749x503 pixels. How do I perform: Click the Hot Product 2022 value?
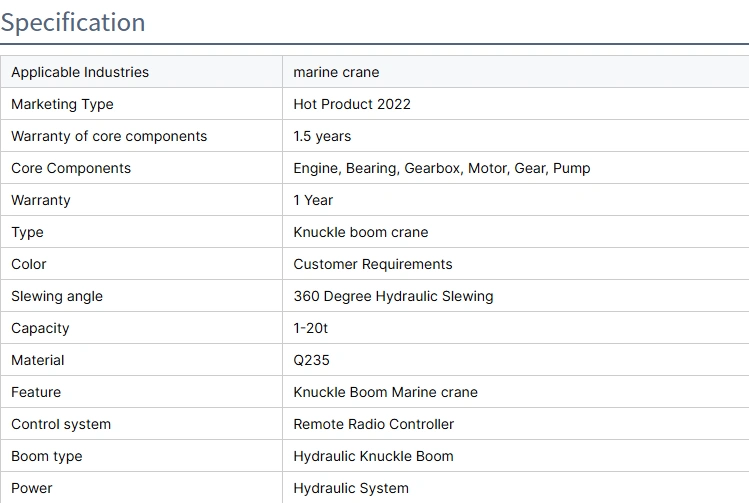352,104
